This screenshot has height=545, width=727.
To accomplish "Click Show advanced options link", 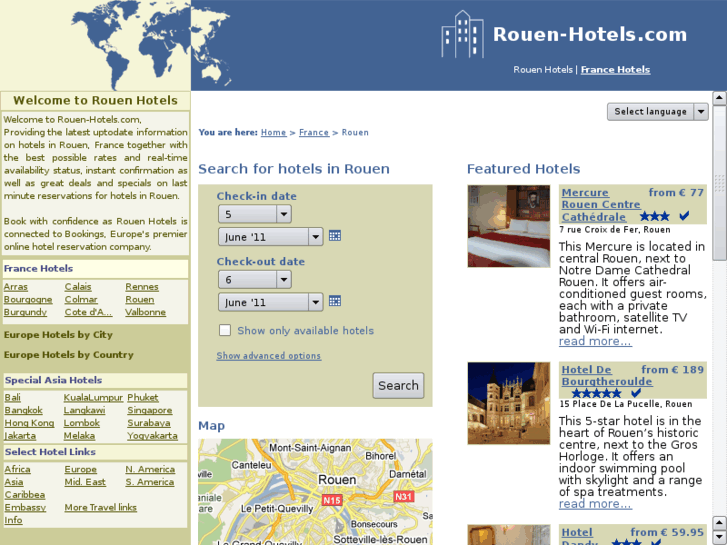I will (268, 356).
